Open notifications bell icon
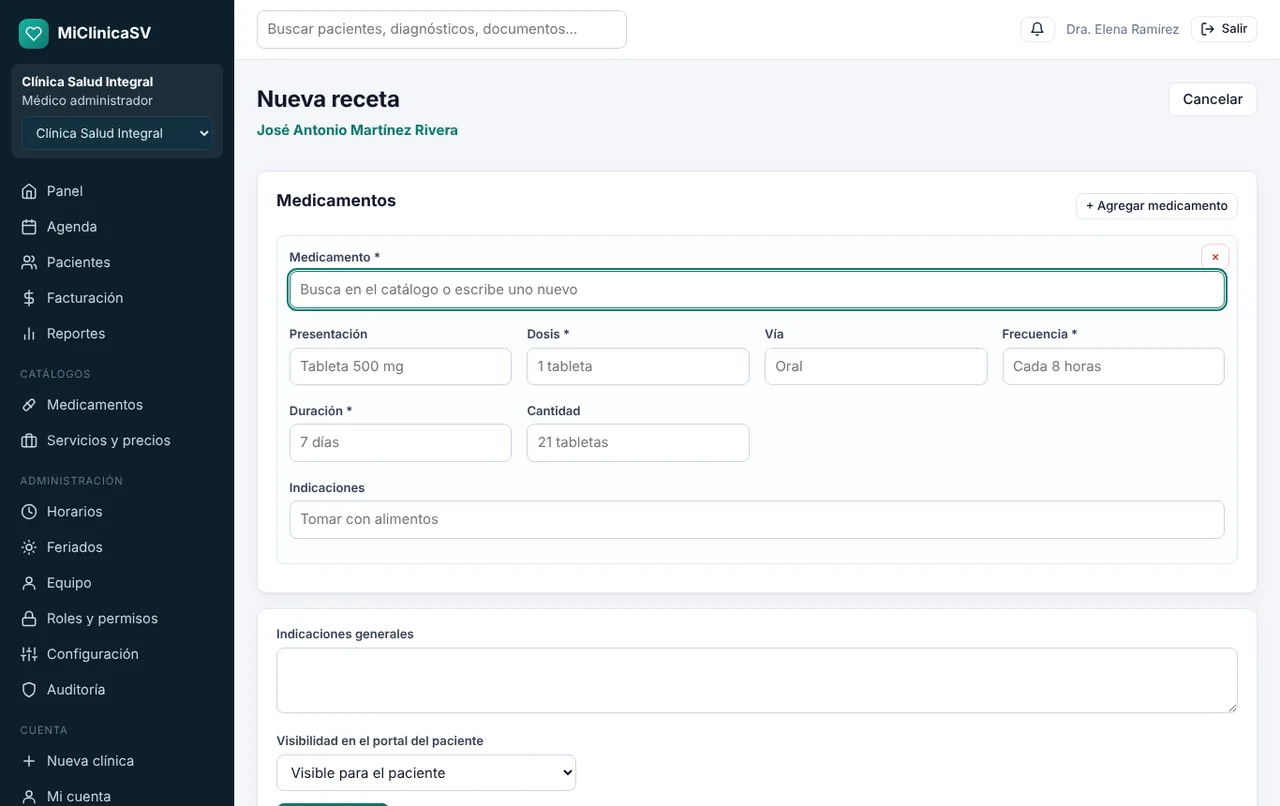The width and height of the screenshot is (1280, 806). pyautogui.click(x=1037, y=29)
